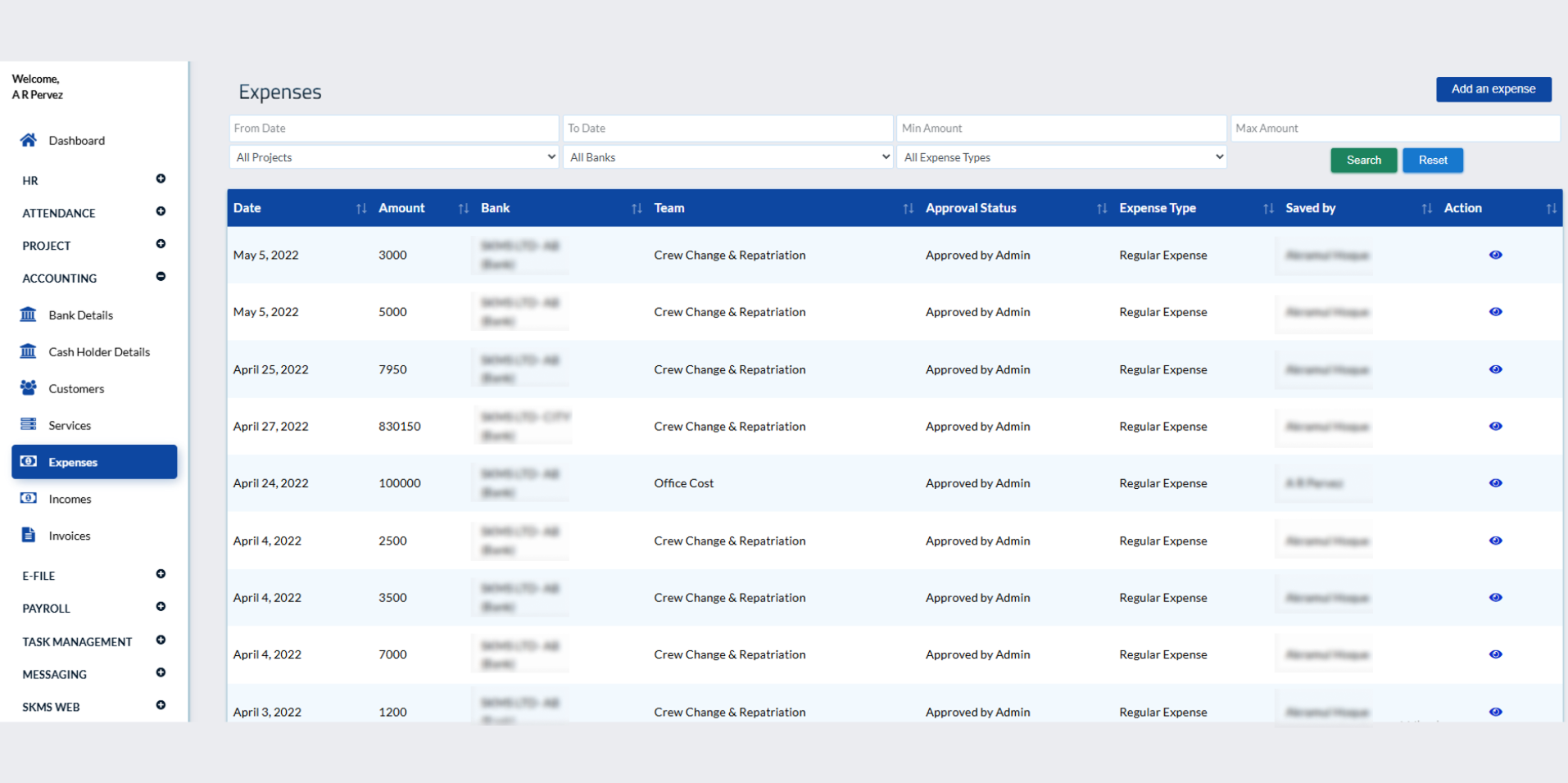1568x783 pixels.
Task: Open Dashboard via the home icon
Action: tap(29, 140)
